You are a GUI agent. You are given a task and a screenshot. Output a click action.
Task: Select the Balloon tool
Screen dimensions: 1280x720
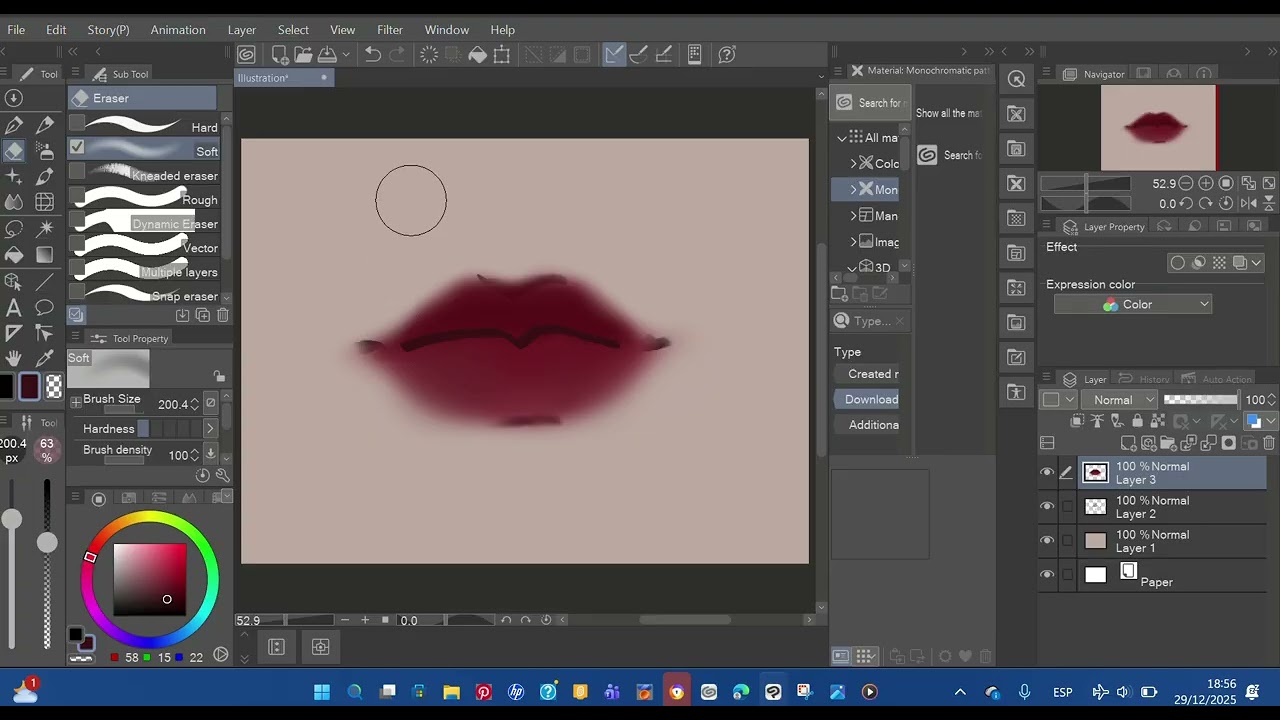45,307
